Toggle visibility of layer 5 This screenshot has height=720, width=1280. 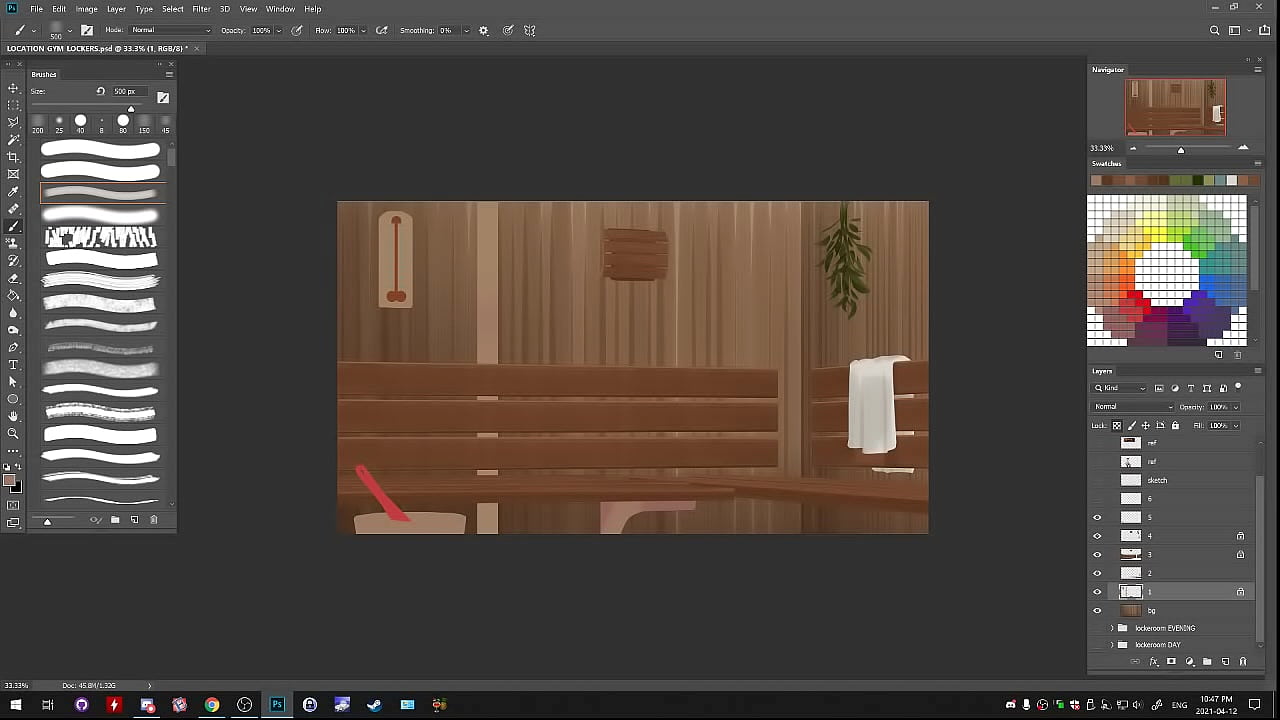[1097, 517]
